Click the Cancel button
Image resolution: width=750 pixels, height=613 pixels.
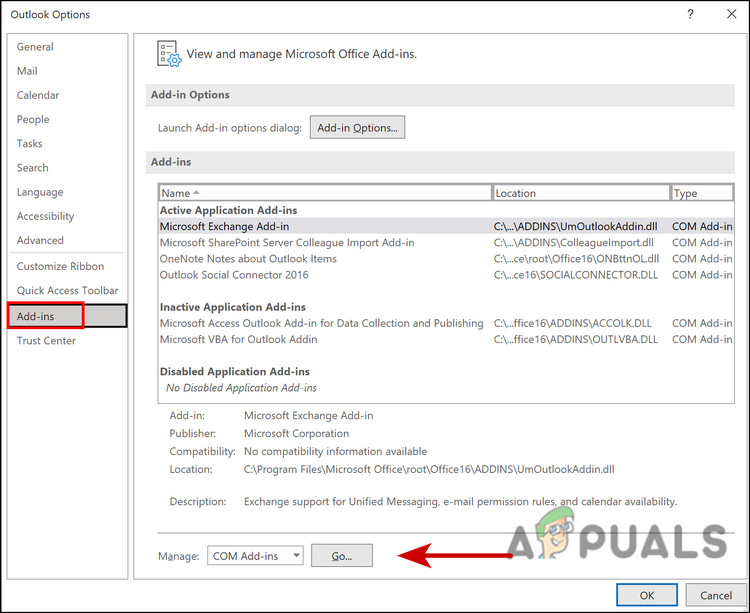click(x=716, y=595)
